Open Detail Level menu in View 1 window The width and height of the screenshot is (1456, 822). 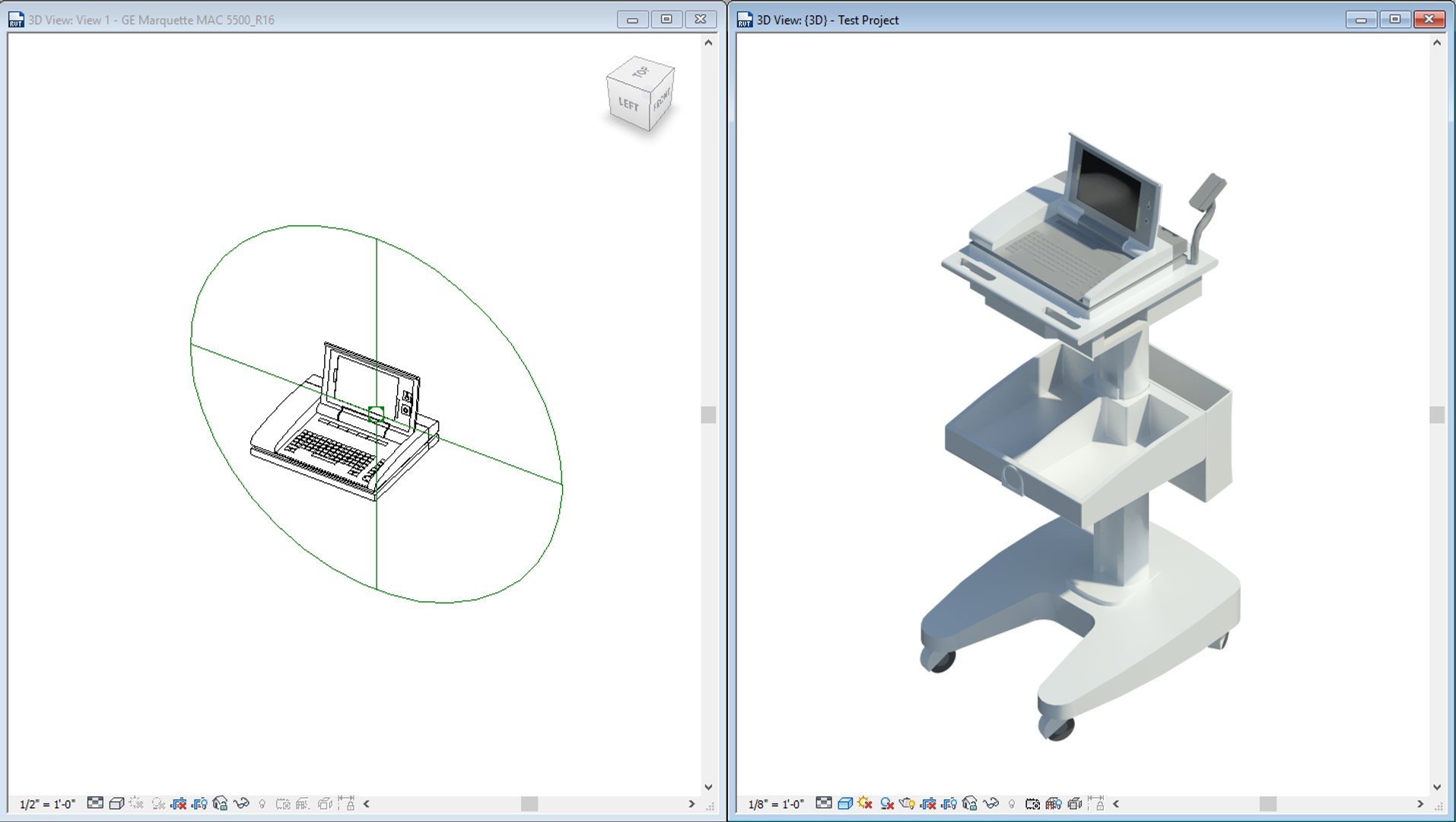click(x=95, y=803)
